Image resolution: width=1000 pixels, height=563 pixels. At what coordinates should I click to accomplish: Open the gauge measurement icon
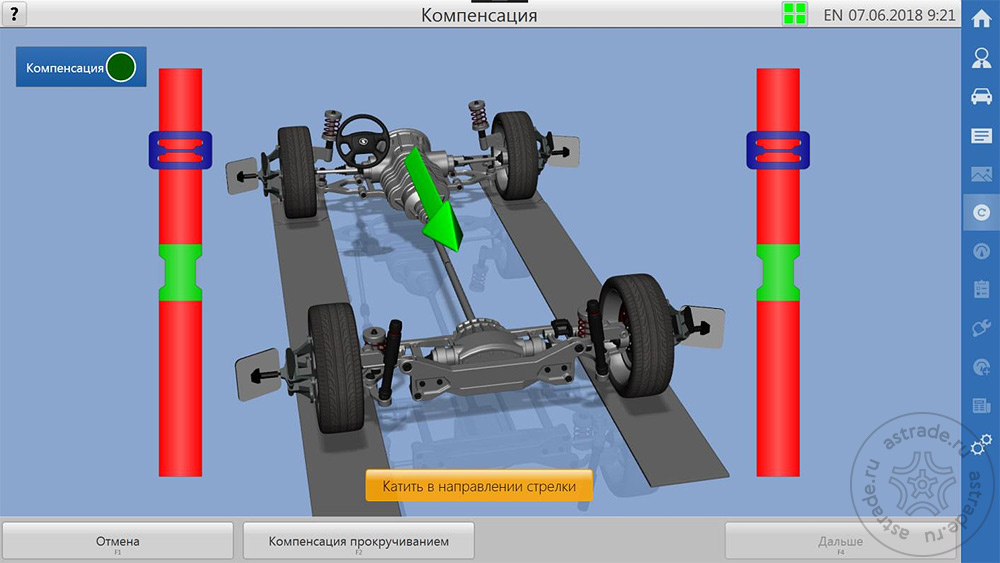tap(981, 251)
